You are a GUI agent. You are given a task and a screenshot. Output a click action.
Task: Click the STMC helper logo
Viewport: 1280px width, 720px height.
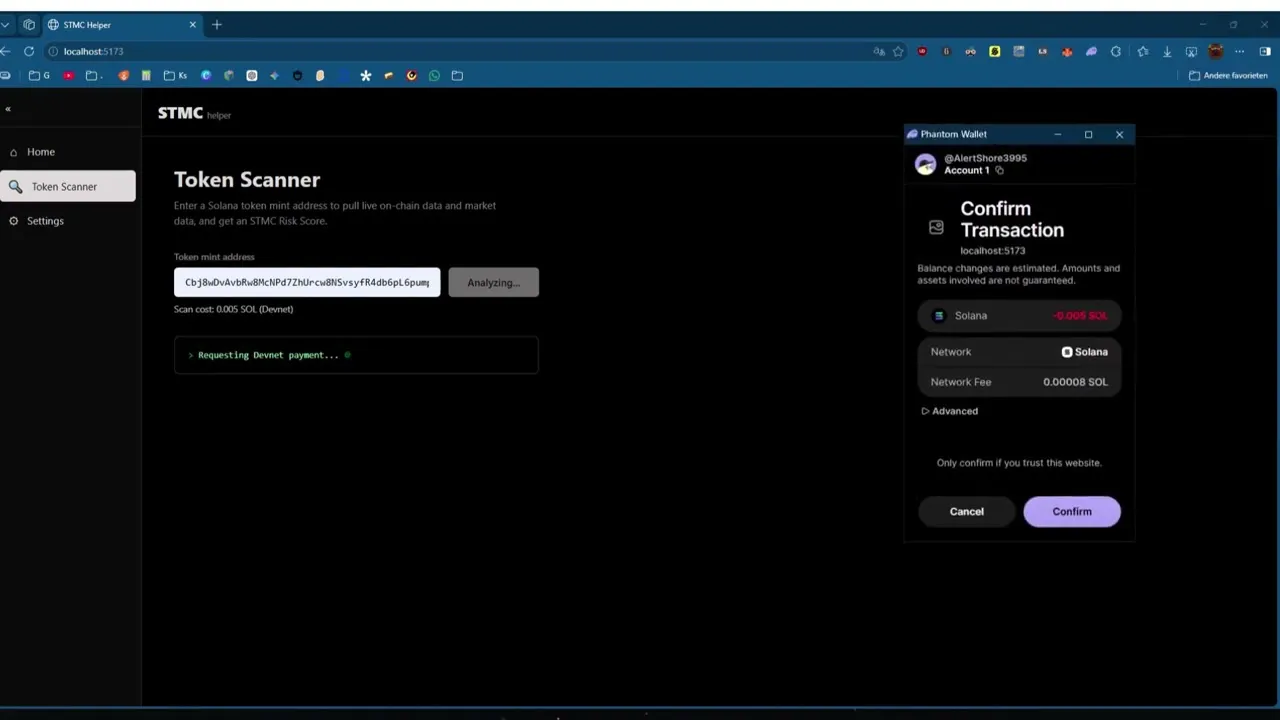[x=194, y=114]
